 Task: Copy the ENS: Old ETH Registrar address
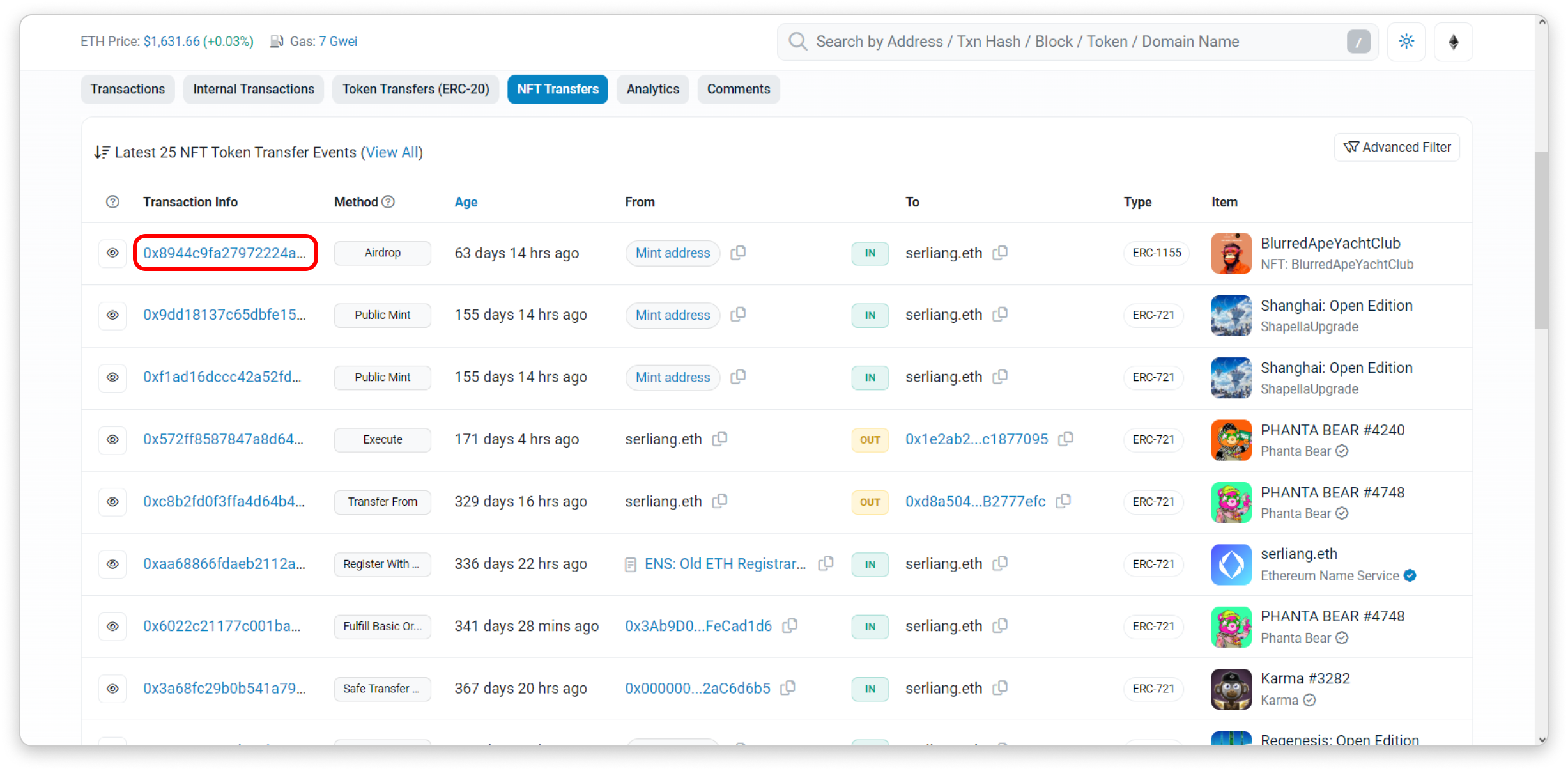point(826,563)
